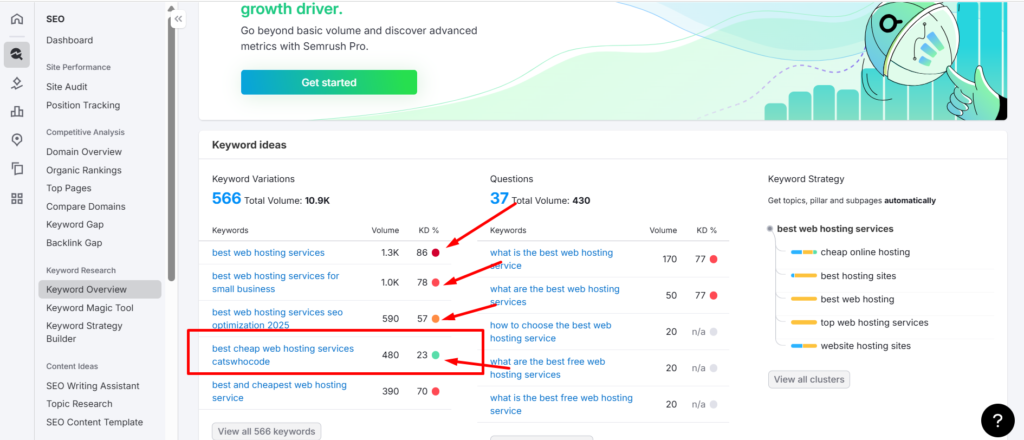The image size is (1024, 440).
Task: Click the Get started button
Action: pos(328,82)
